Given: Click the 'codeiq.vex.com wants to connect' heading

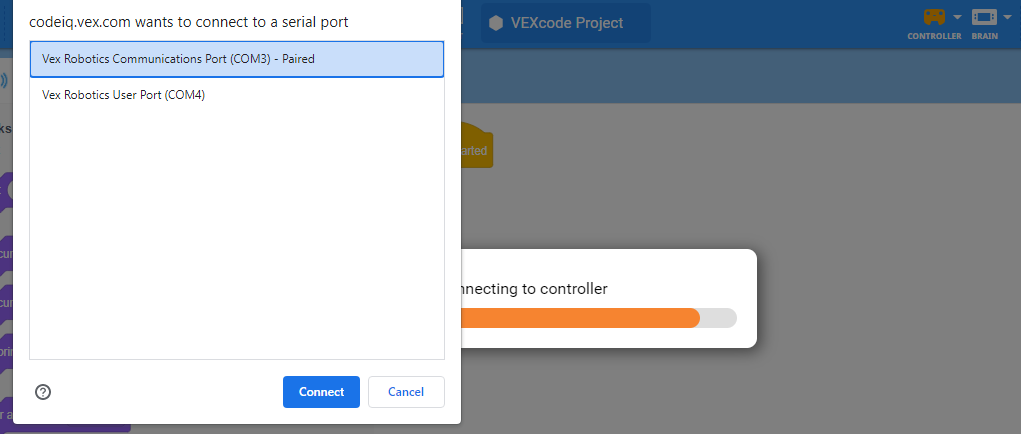Looking at the screenshot, I should 189,21.
